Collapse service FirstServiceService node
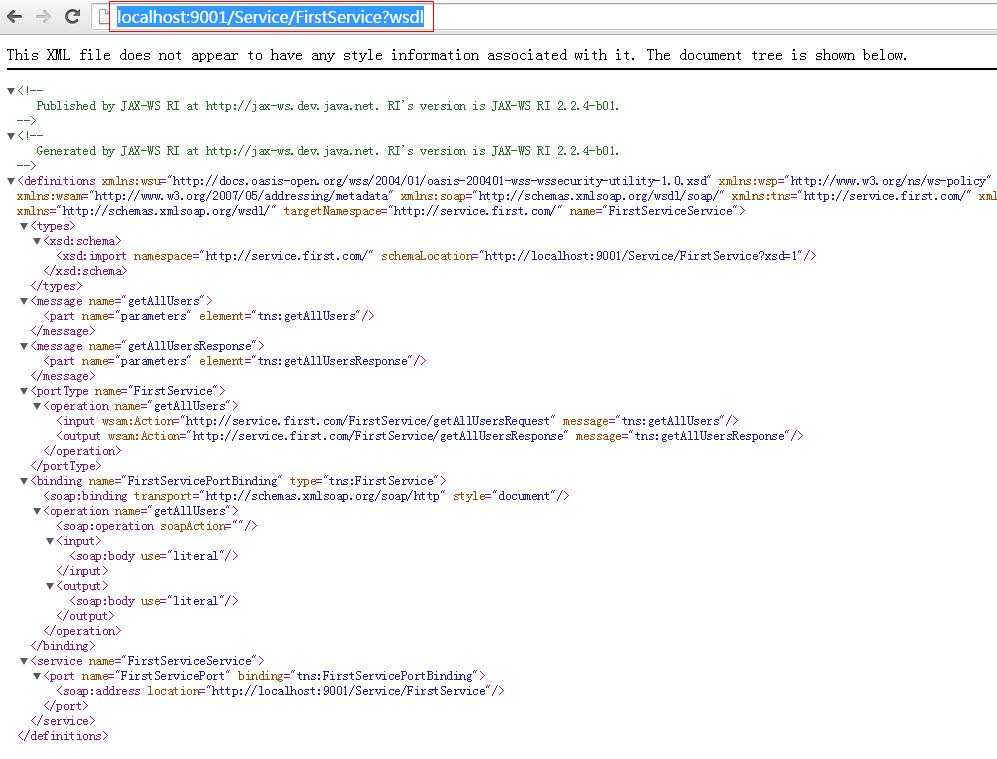Viewport: 997px width, 759px height. [x=24, y=662]
